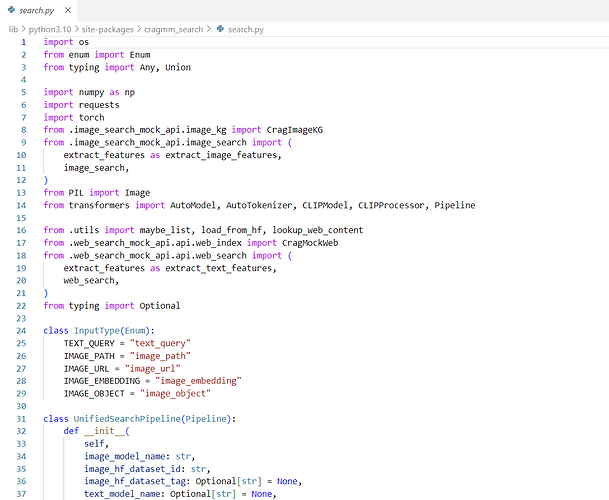This screenshot has height=500, width=609.
Task: Open the python3.10 breadcrumb segment
Action: tap(50, 30)
